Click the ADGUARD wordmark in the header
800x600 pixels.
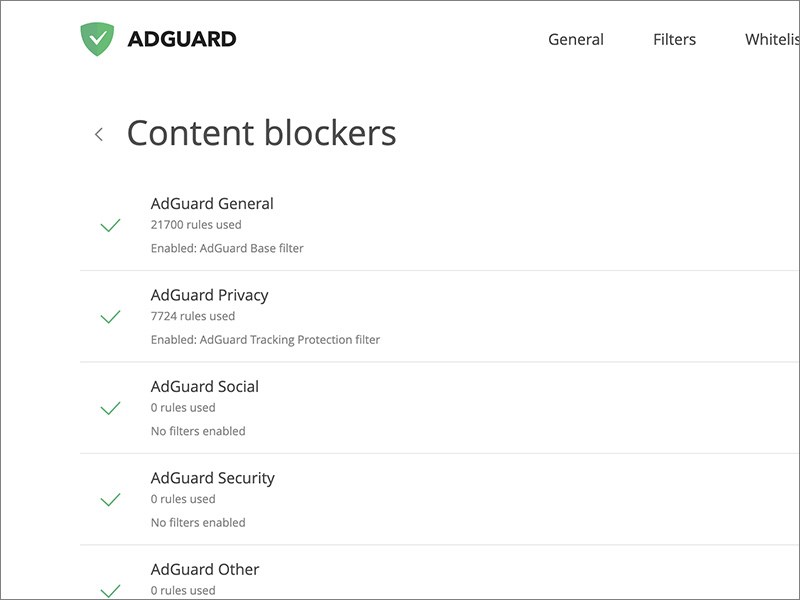tap(180, 39)
